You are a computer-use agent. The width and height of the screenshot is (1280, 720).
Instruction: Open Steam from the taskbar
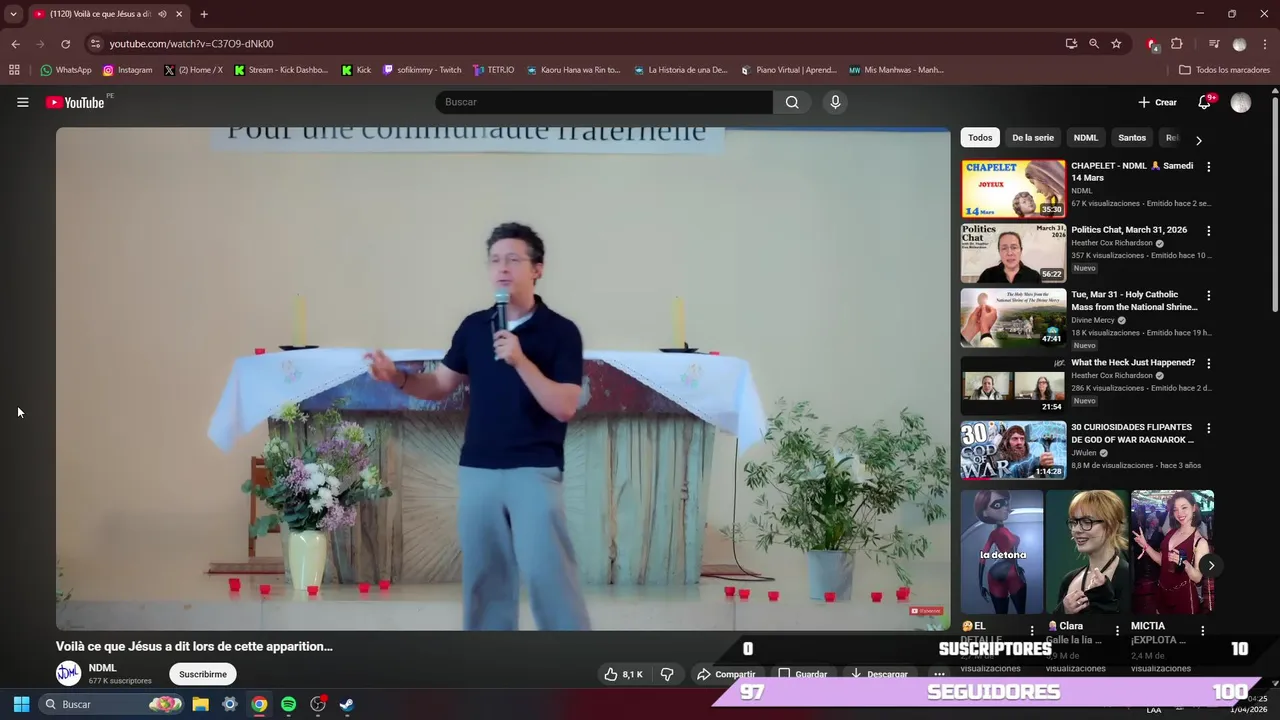(x=346, y=704)
